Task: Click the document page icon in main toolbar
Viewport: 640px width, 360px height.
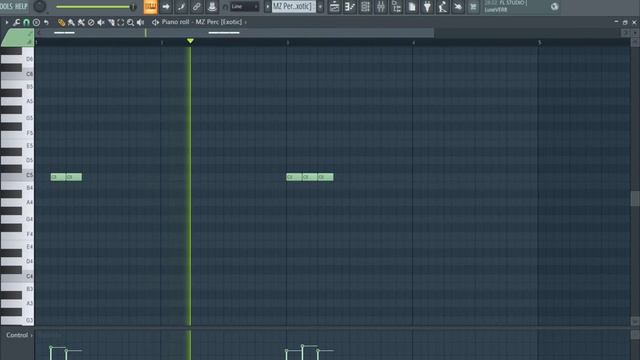Action: [412, 7]
